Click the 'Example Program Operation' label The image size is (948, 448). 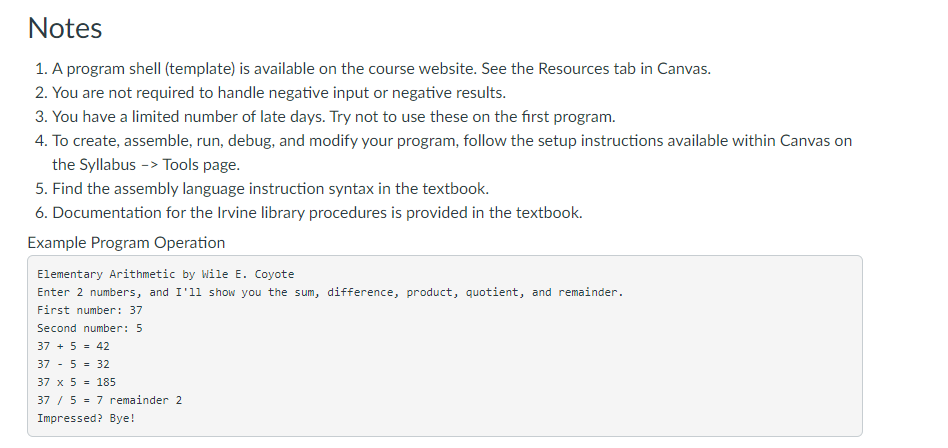(x=126, y=242)
